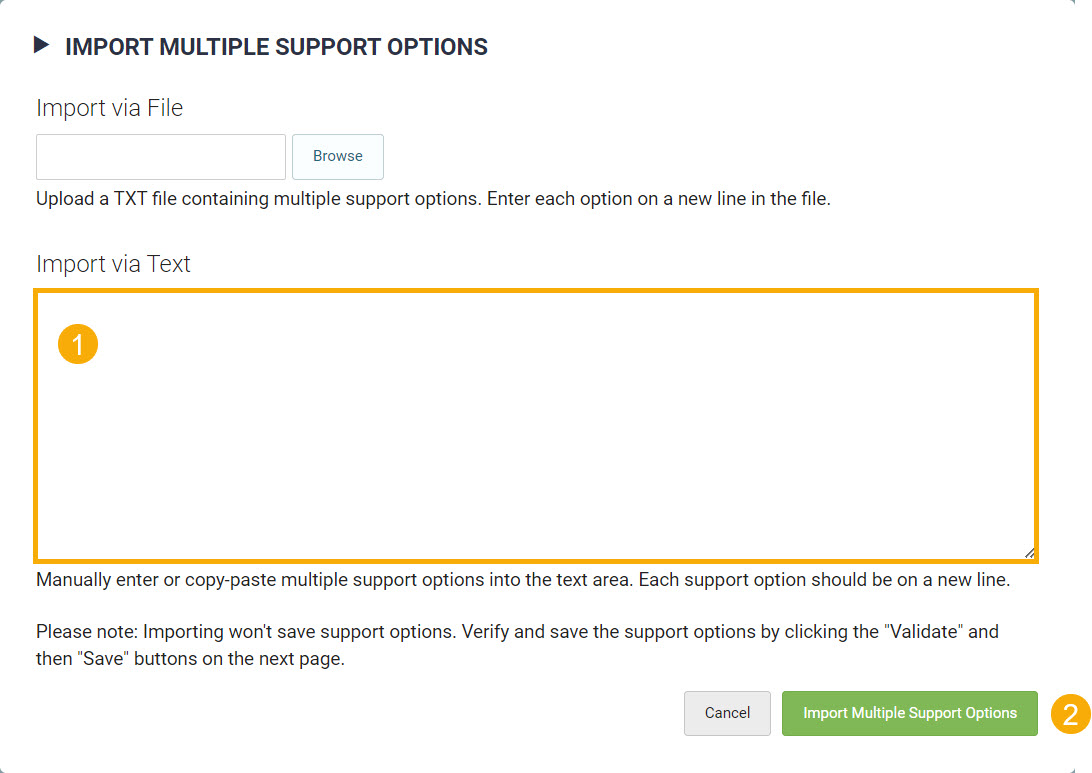Click the orange number 1 badge

[78, 344]
